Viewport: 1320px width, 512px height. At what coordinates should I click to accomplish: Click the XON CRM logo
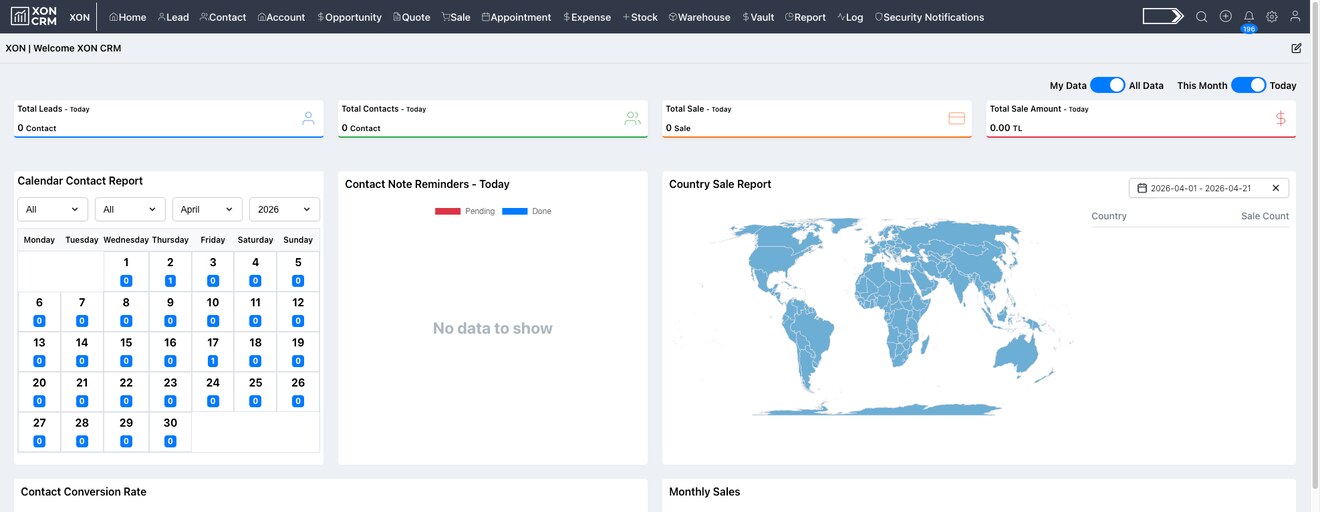click(x=33, y=17)
